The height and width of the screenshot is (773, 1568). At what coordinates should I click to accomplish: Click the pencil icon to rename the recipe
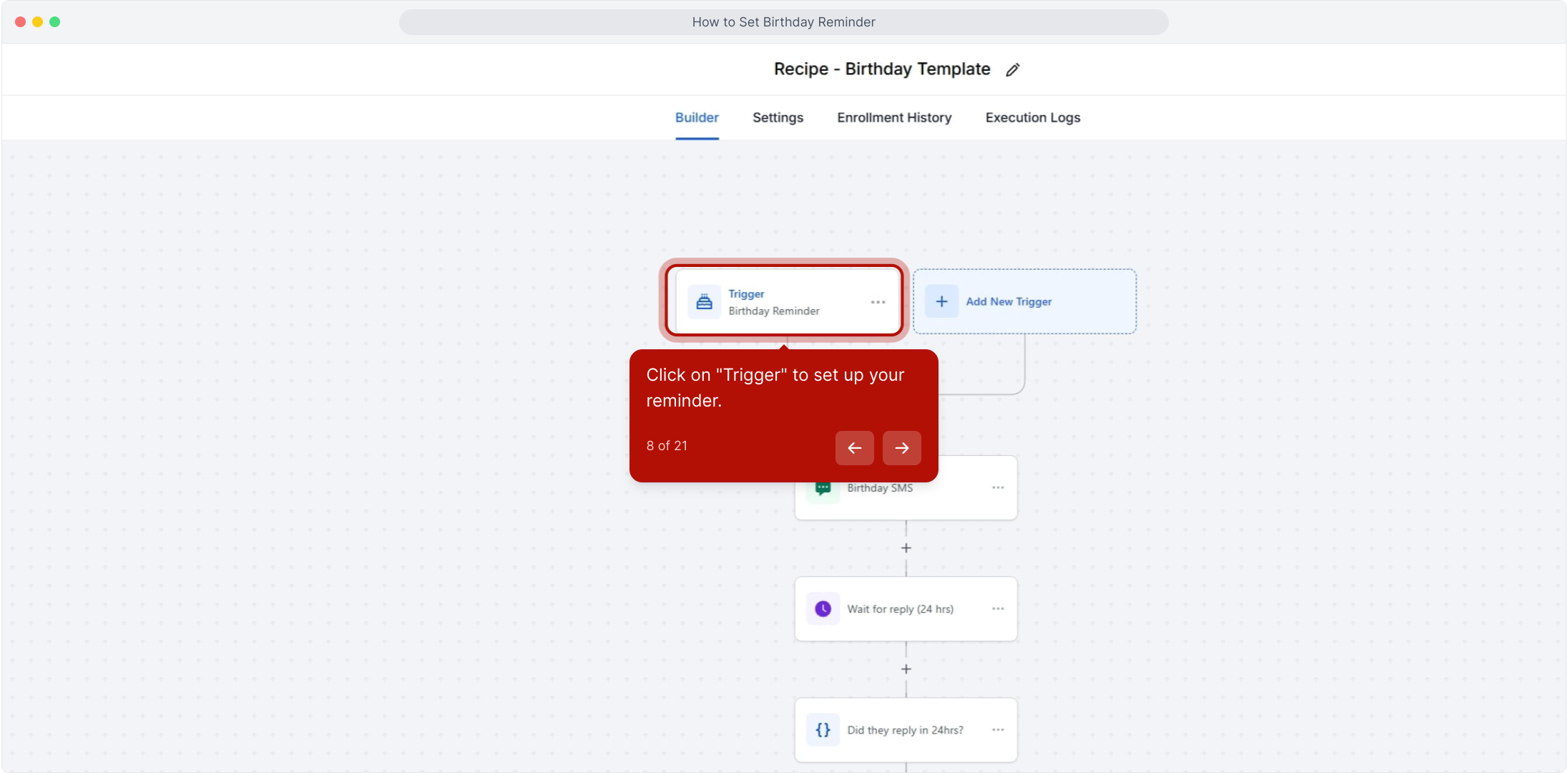[x=1012, y=69]
